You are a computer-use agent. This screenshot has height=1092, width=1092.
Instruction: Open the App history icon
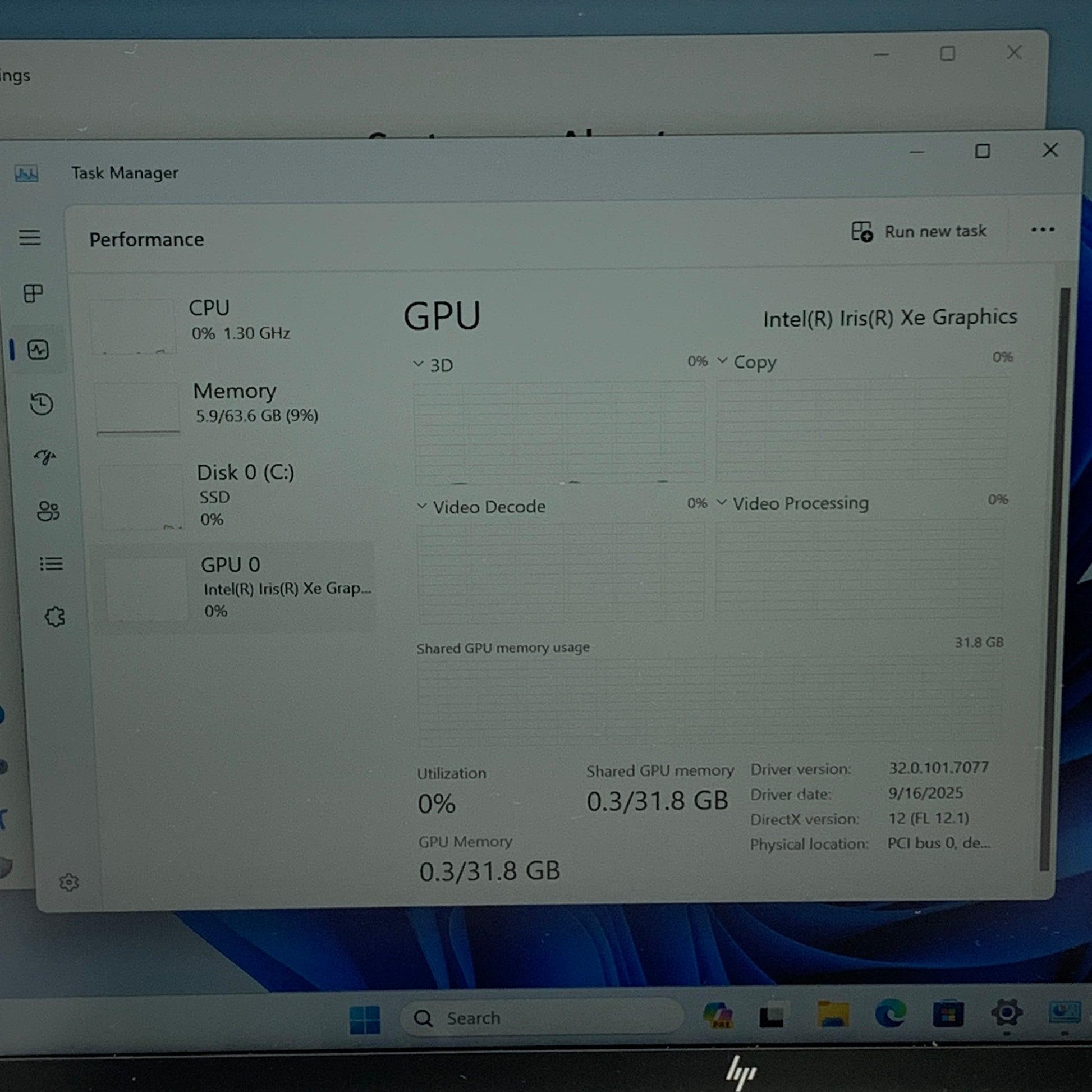(42, 403)
